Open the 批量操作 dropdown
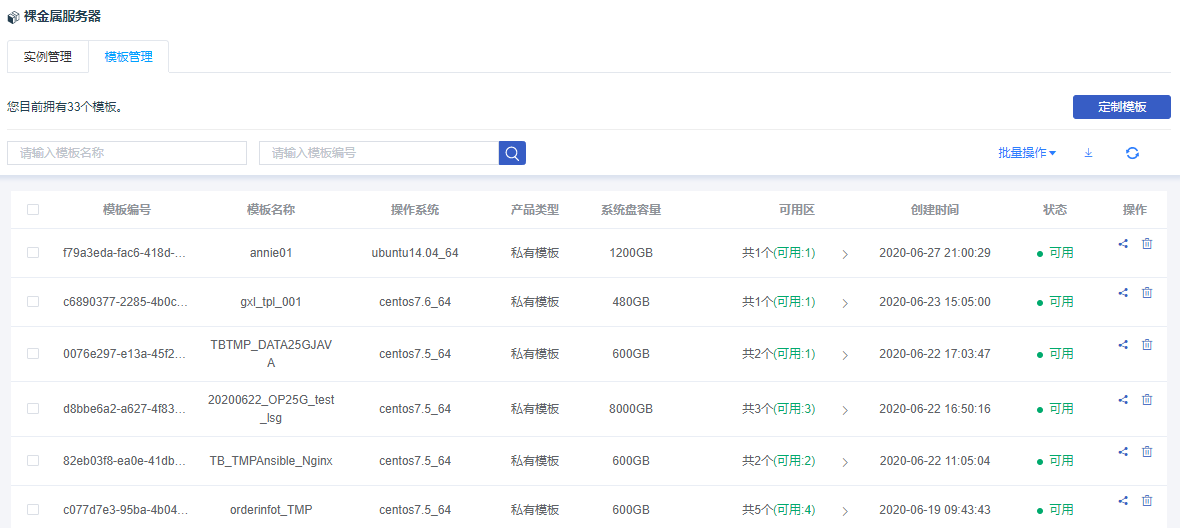The image size is (1180, 528). pos(1026,153)
